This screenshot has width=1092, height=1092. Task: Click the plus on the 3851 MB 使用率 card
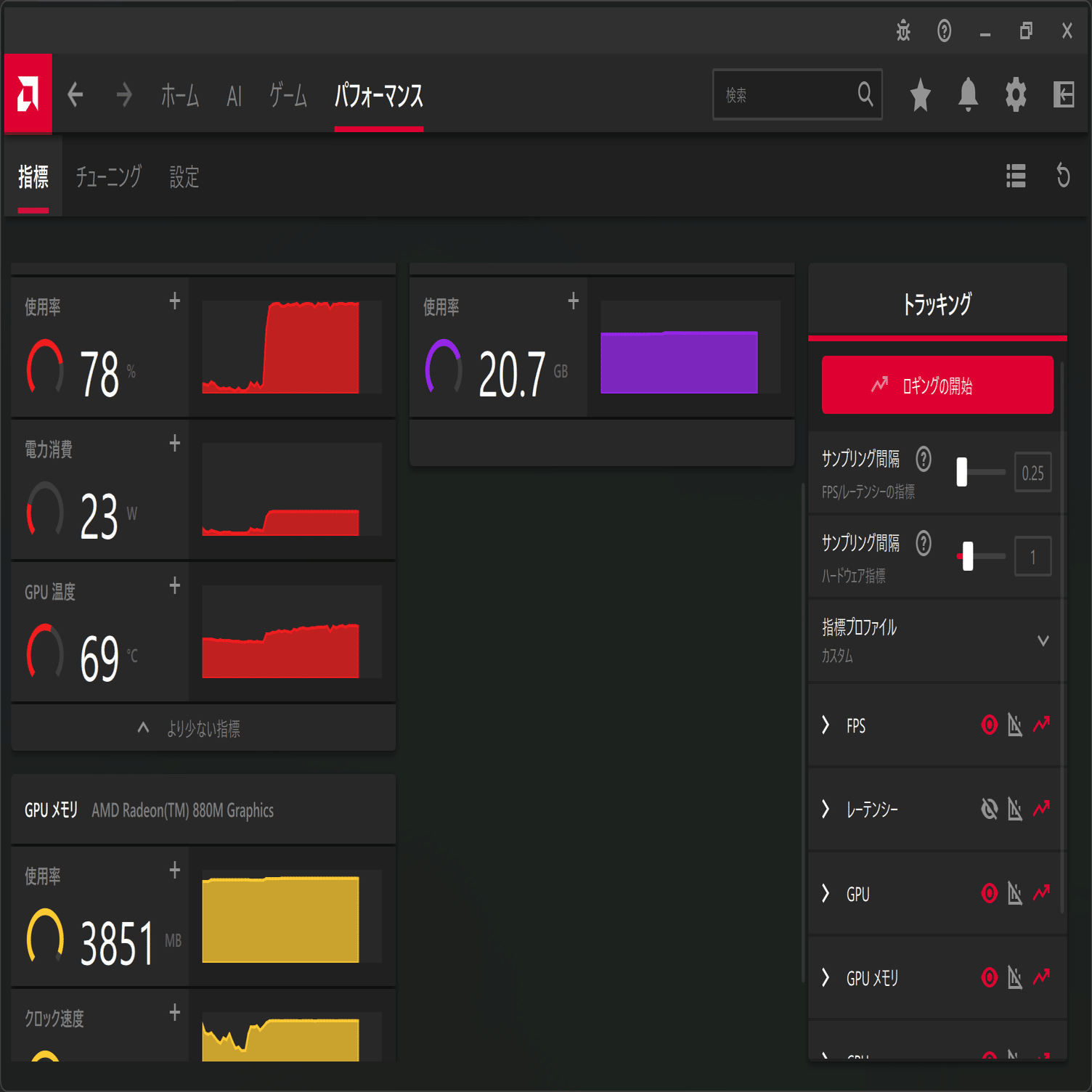[175, 870]
